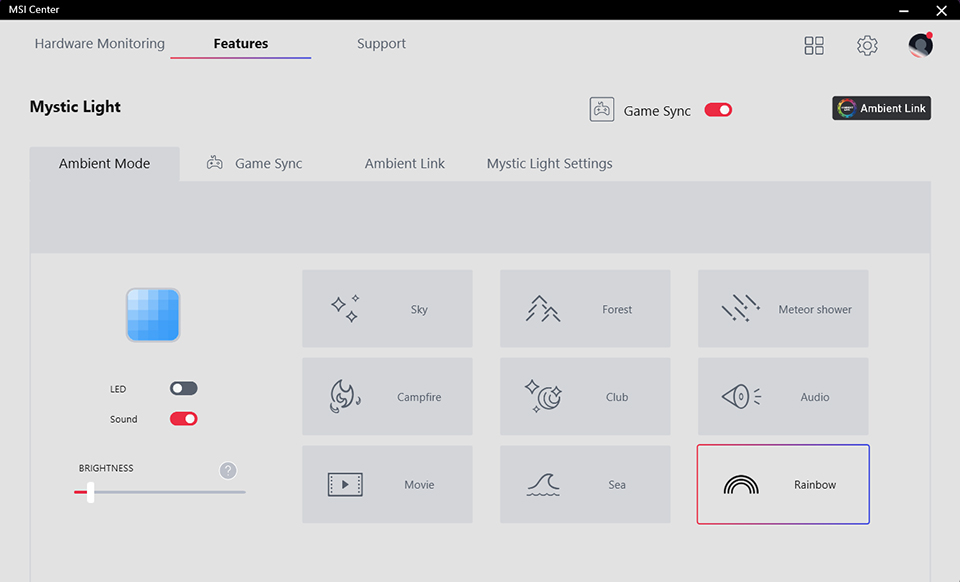Open the Ambient Mode tab

pos(105,163)
